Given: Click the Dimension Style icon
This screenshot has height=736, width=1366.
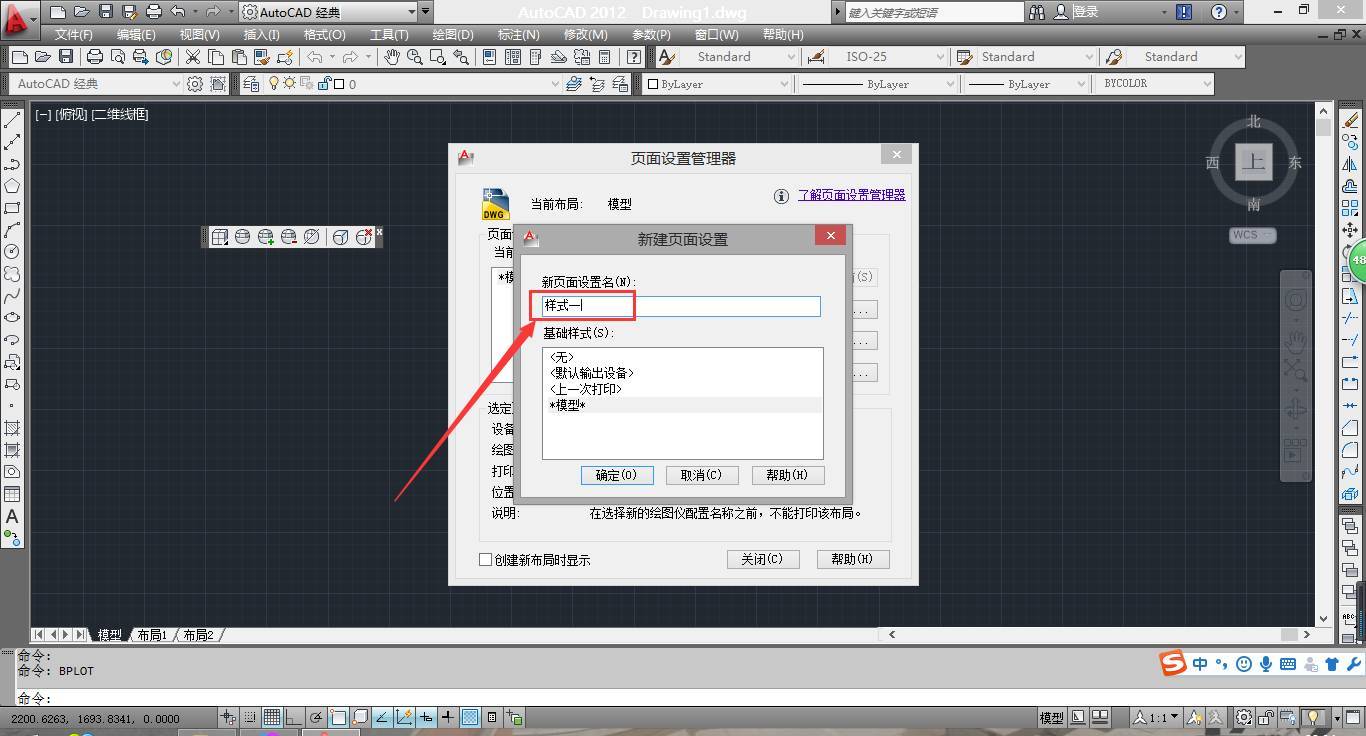Looking at the screenshot, I should click(x=817, y=57).
